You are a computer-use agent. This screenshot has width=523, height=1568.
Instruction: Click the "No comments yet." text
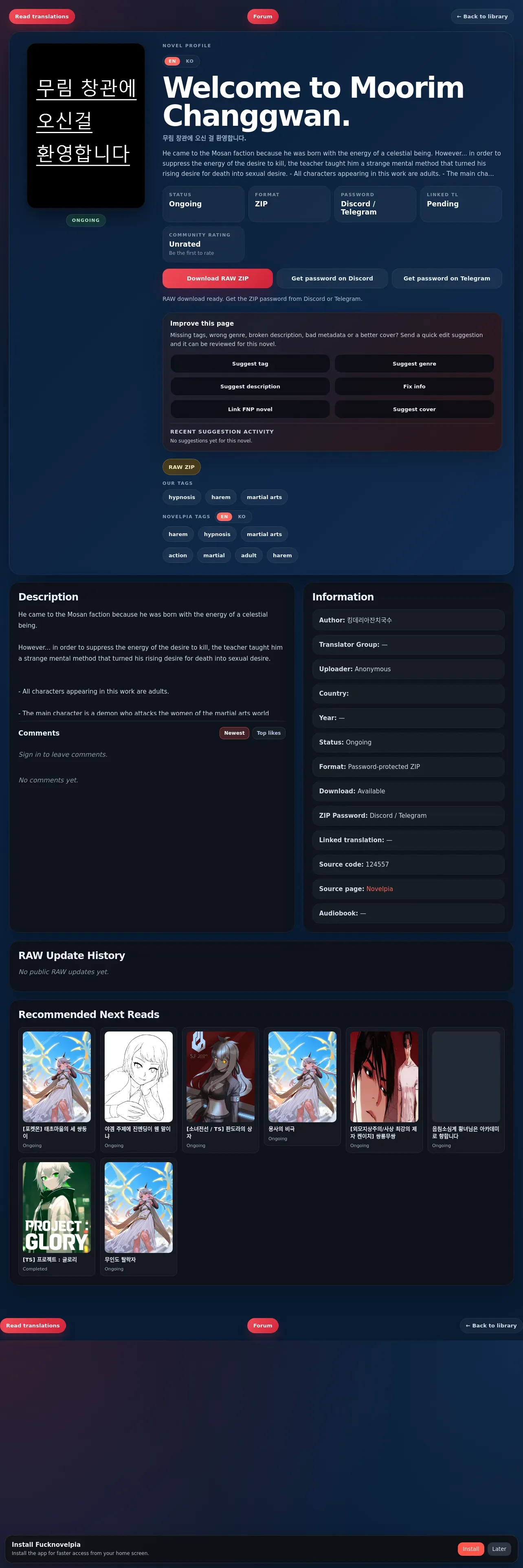[x=48, y=780]
